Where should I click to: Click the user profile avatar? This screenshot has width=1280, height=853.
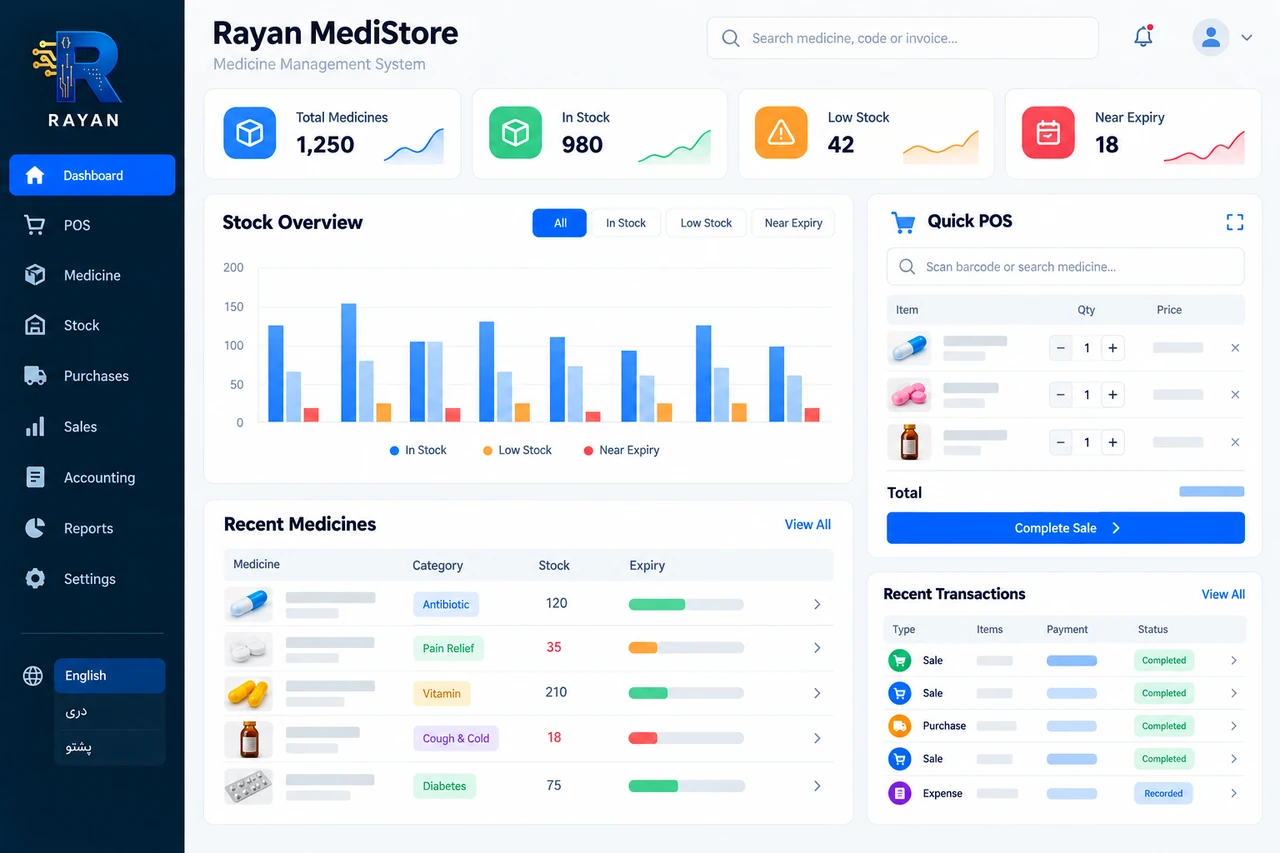pos(1211,38)
